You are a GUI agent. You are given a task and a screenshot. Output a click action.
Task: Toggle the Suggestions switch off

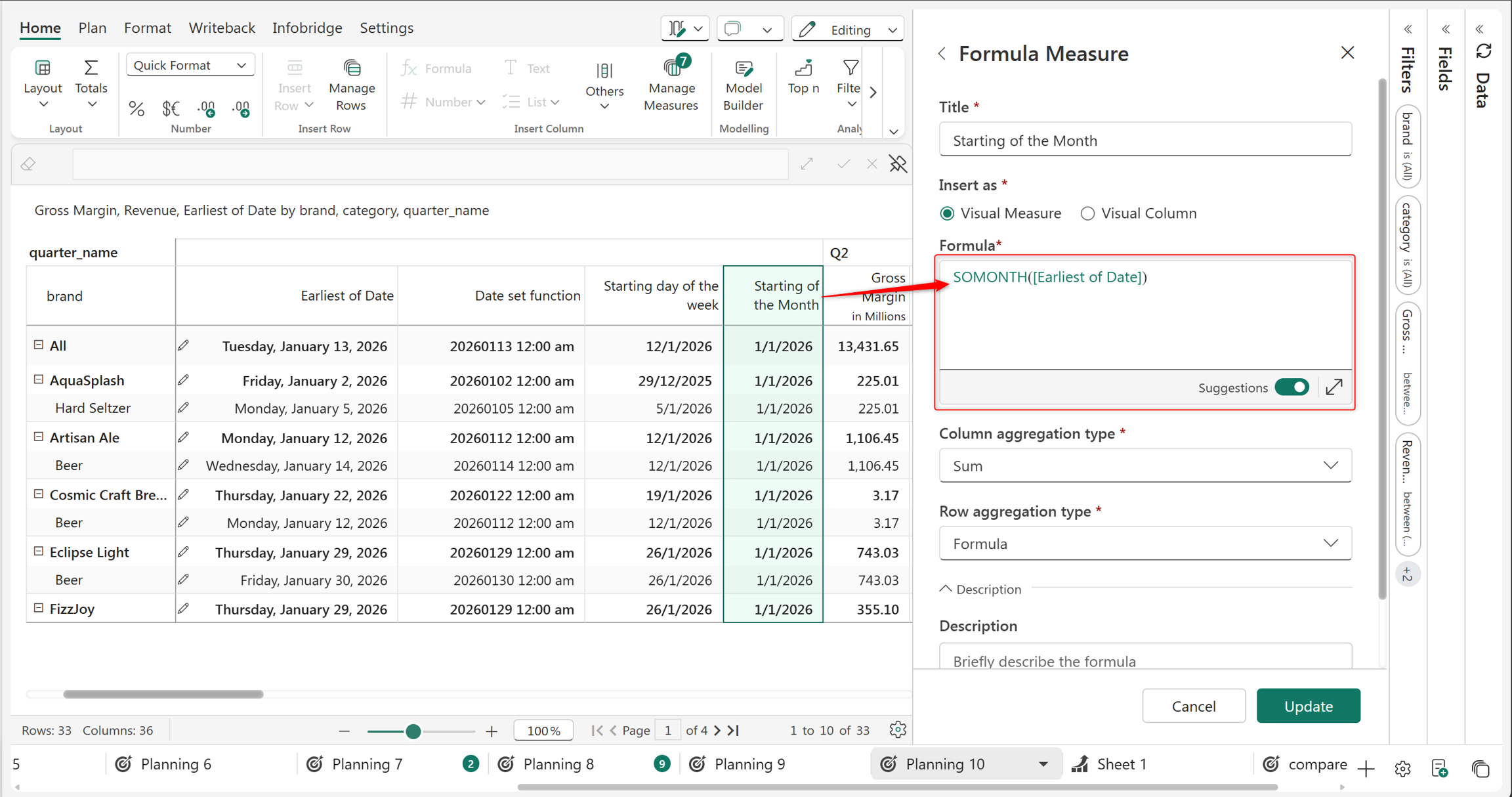[x=1292, y=387]
